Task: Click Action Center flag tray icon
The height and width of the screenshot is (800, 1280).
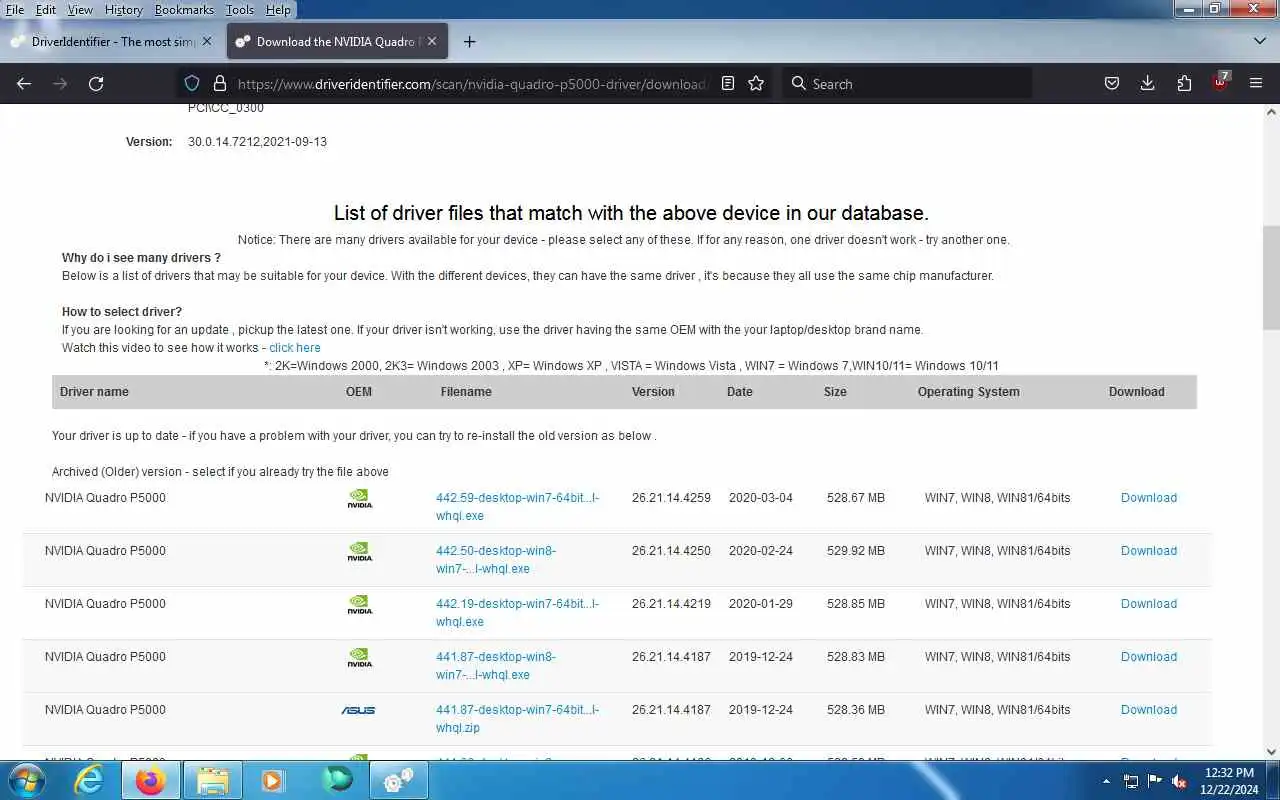Action: [x=1155, y=781]
